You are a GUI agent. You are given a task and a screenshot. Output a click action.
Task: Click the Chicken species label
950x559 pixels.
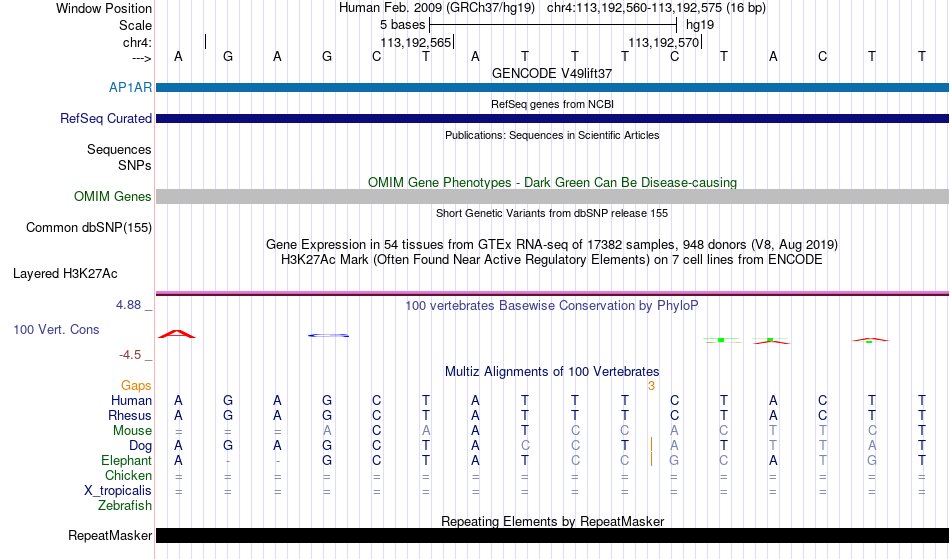click(128, 475)
